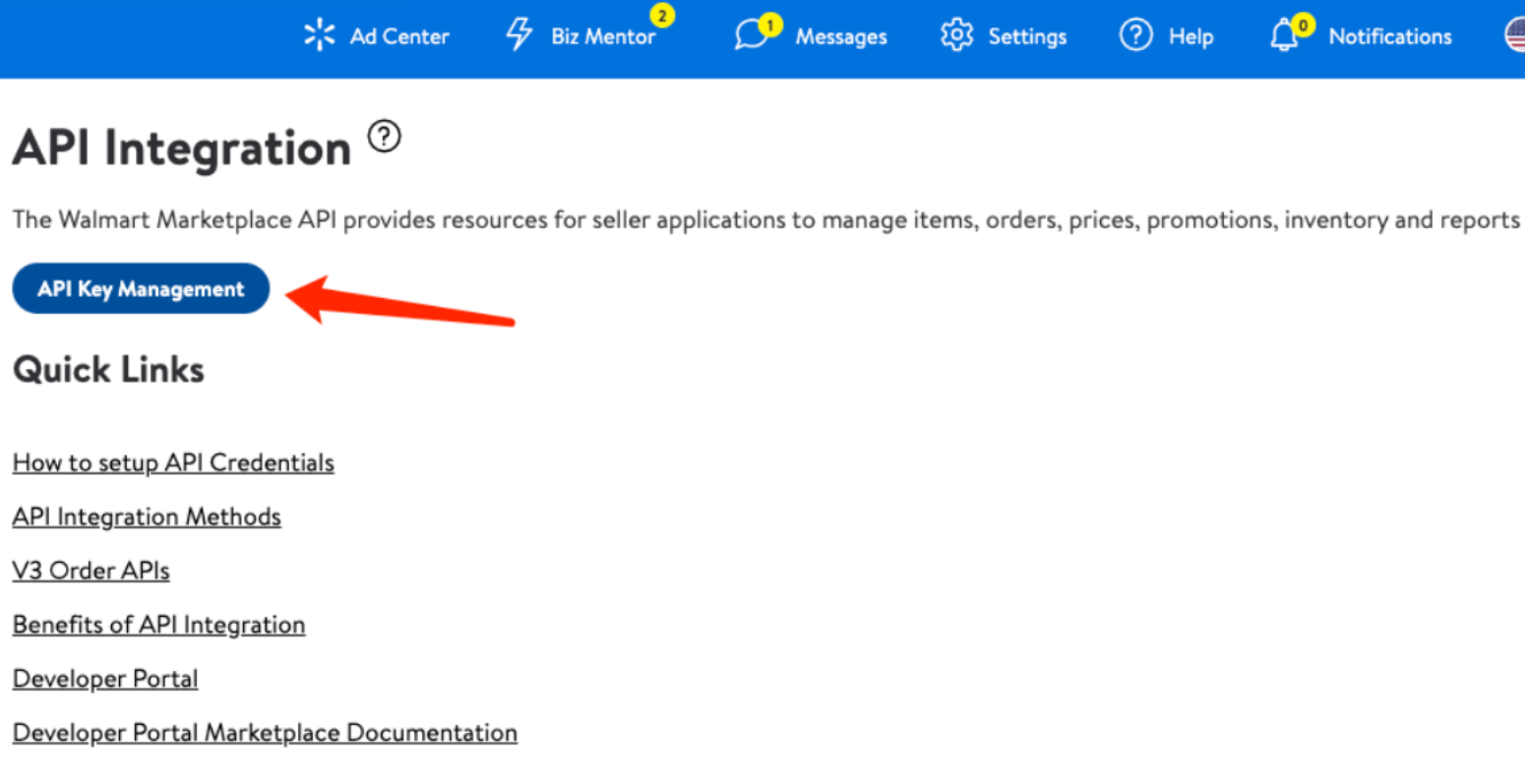Image resolution: width=1525 pixels, height=784 pixels.
Task: Open the Notifications menu label
Action: pyautogui.click(x=1390, y=36)
